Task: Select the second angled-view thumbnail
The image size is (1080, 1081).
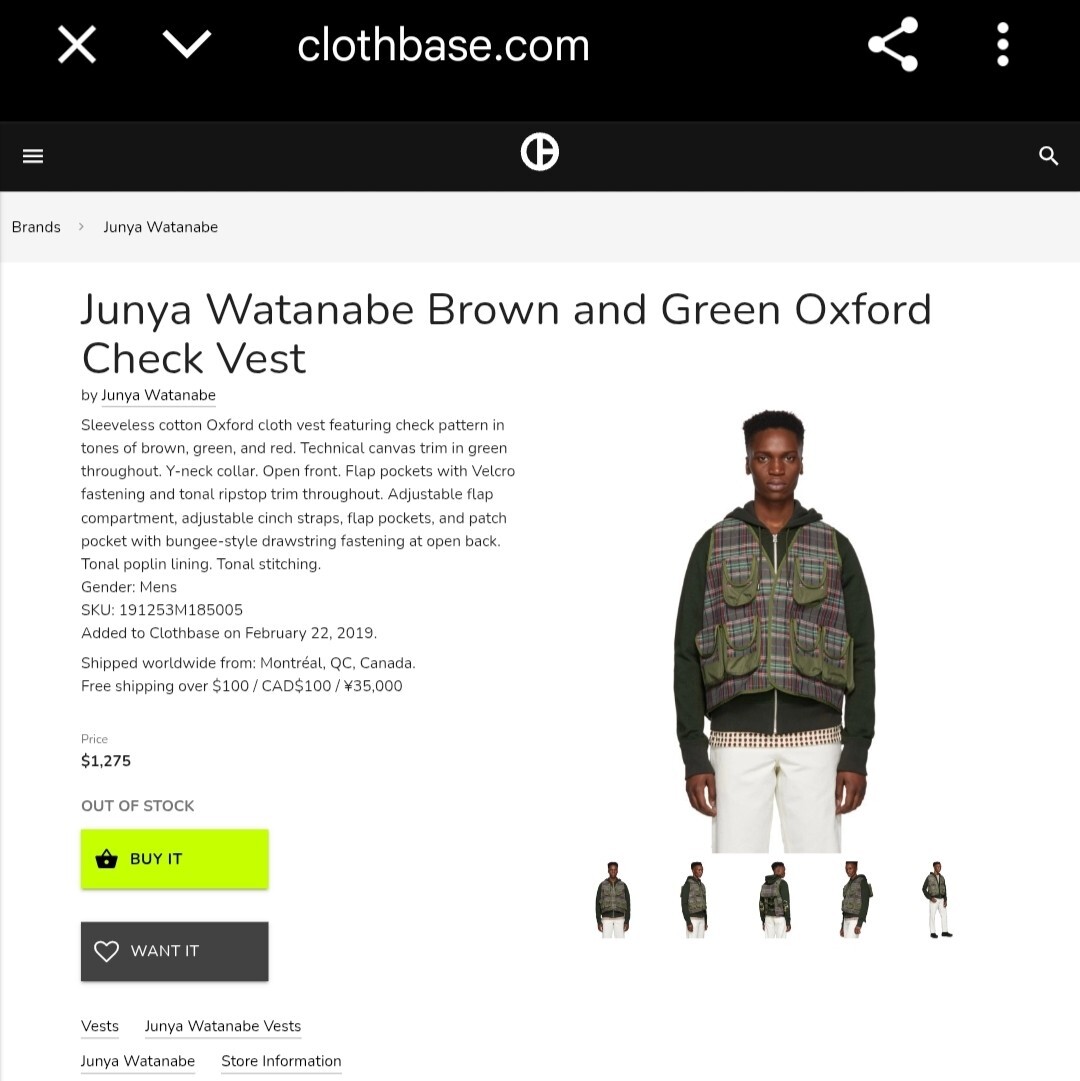Action: click(695, 900)
